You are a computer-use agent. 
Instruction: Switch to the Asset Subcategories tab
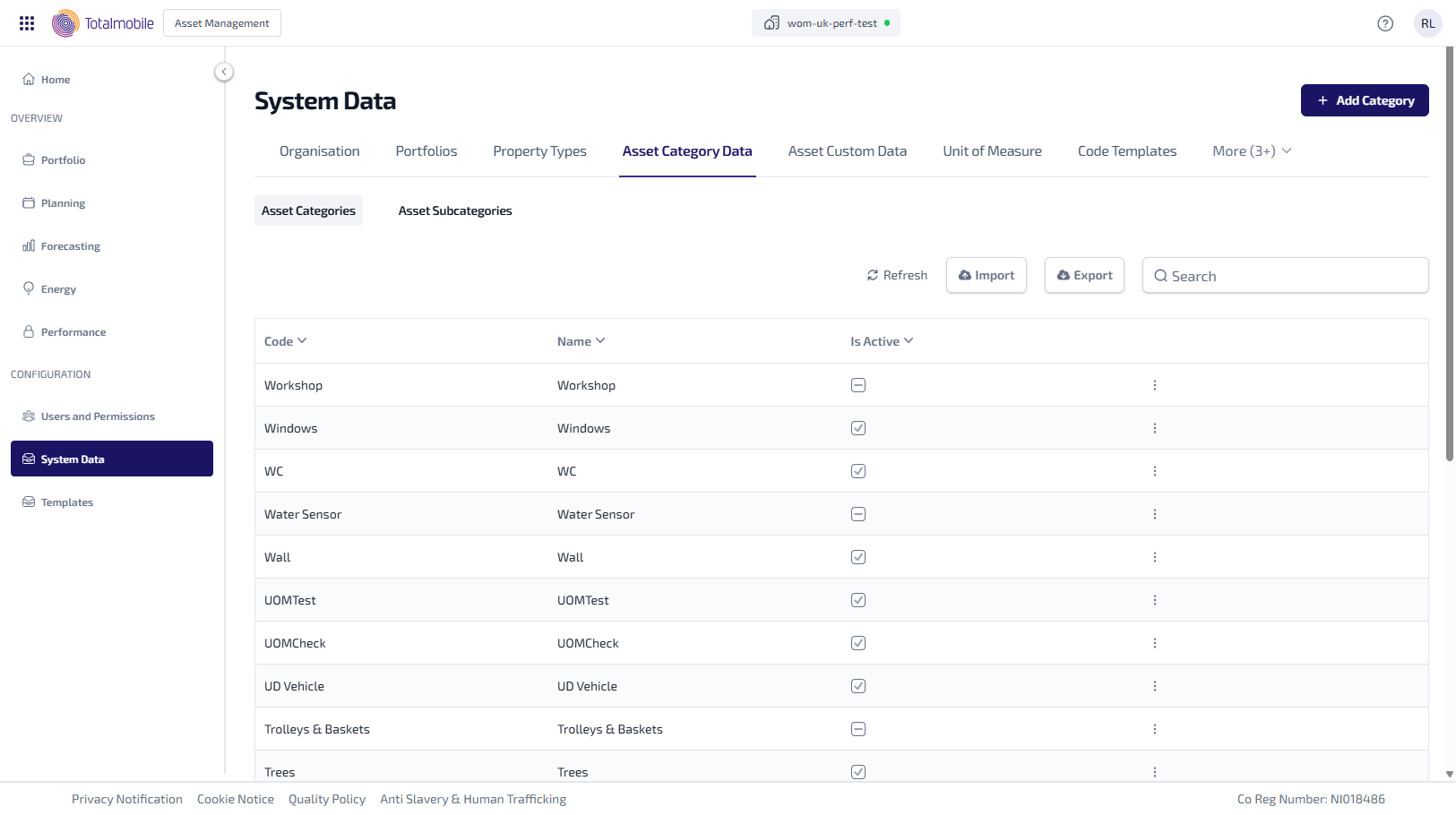[455, 210]
